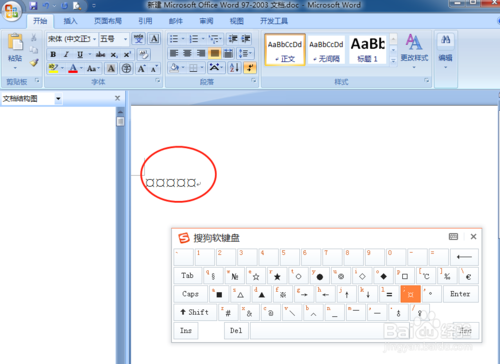Expand the styles gallery More arrow
The height and width of the screenshot is (364, 500).
click(x=393, y=61)
